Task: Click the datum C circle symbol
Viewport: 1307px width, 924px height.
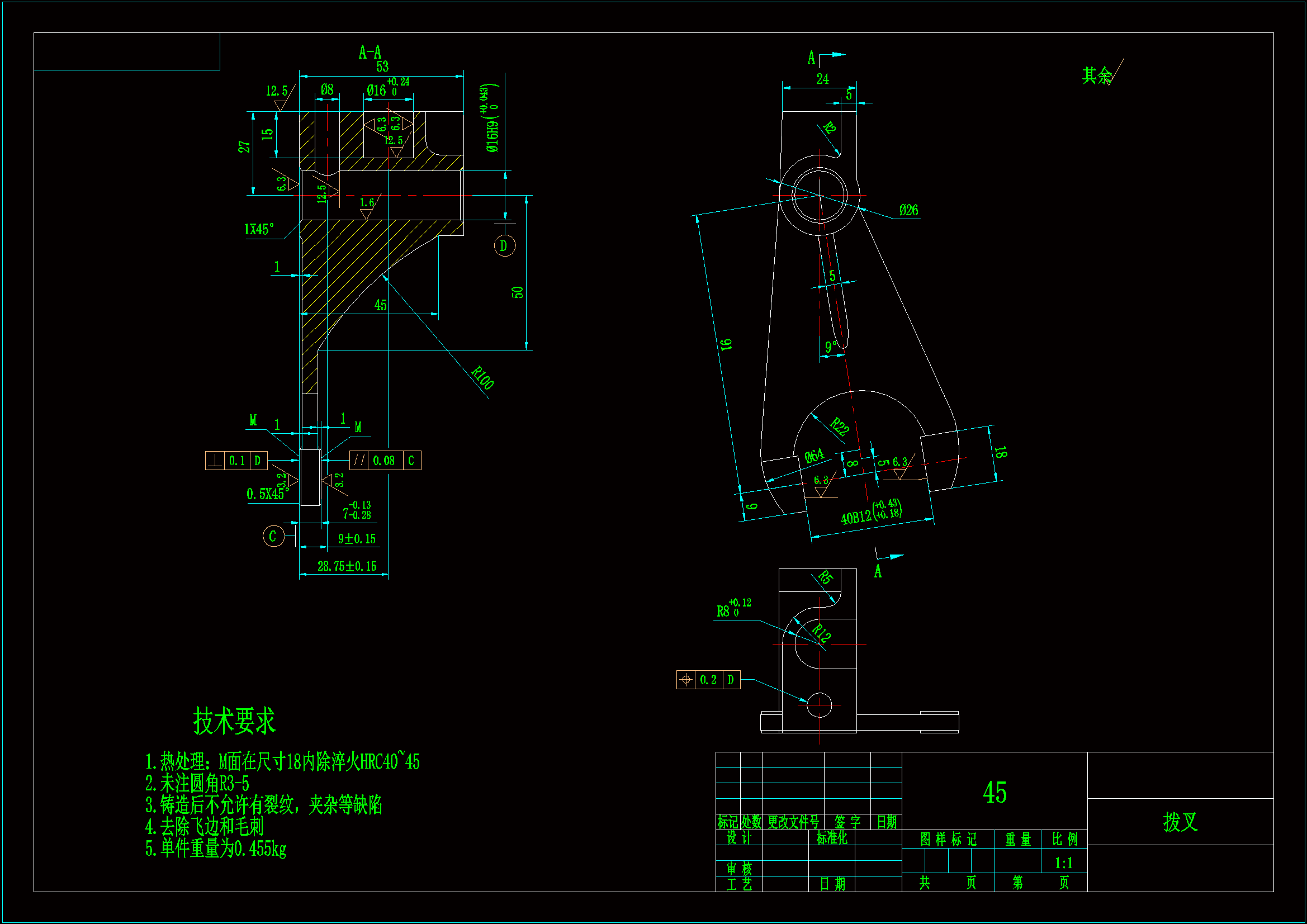Action: [x=273, y=536]
